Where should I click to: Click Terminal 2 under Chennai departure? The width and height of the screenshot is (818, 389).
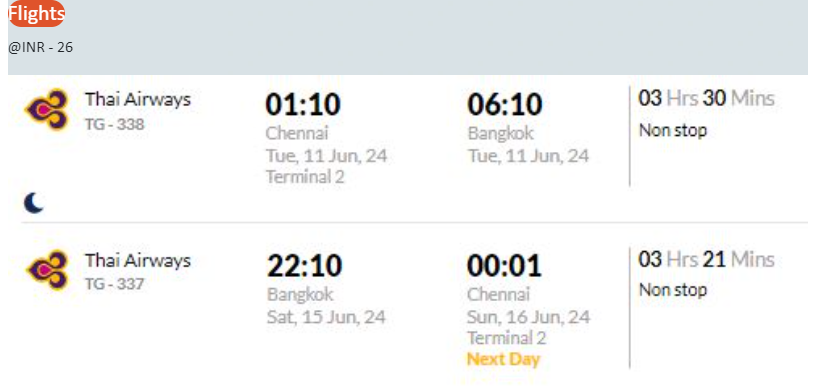point(305,177)
